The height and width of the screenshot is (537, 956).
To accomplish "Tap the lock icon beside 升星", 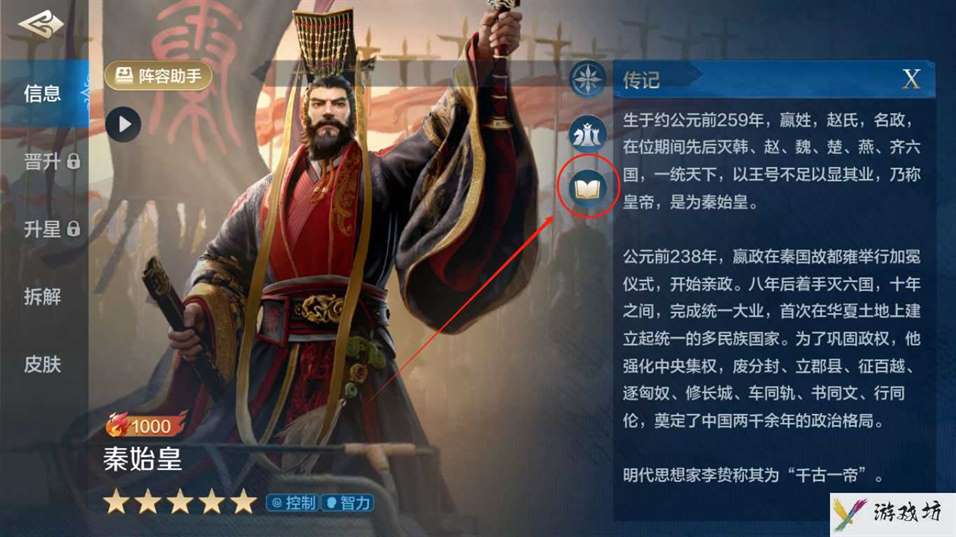I will click(x=74, y=229).
